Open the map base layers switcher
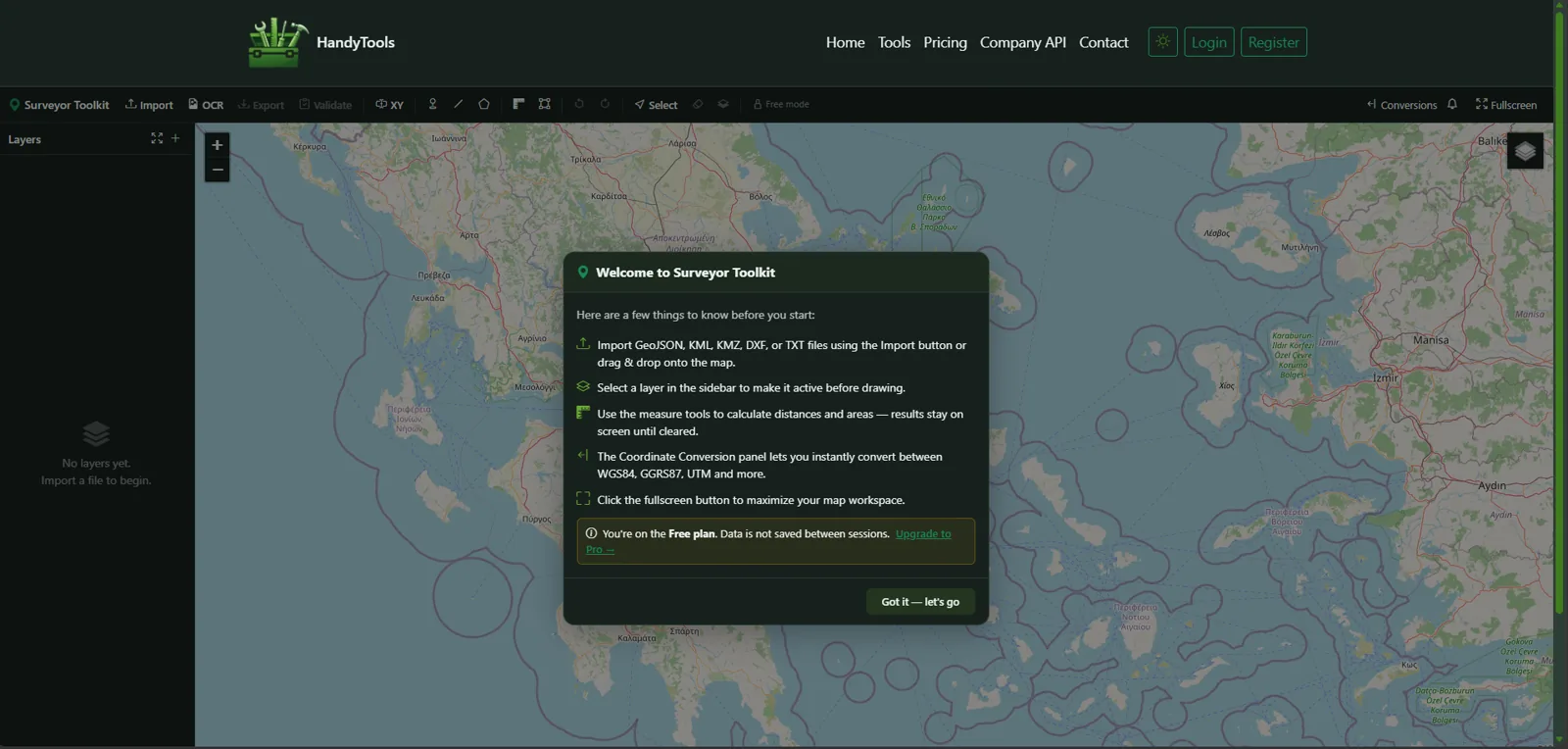Viewport: 1568px width, 749px height. click(x=1525, y=151)
